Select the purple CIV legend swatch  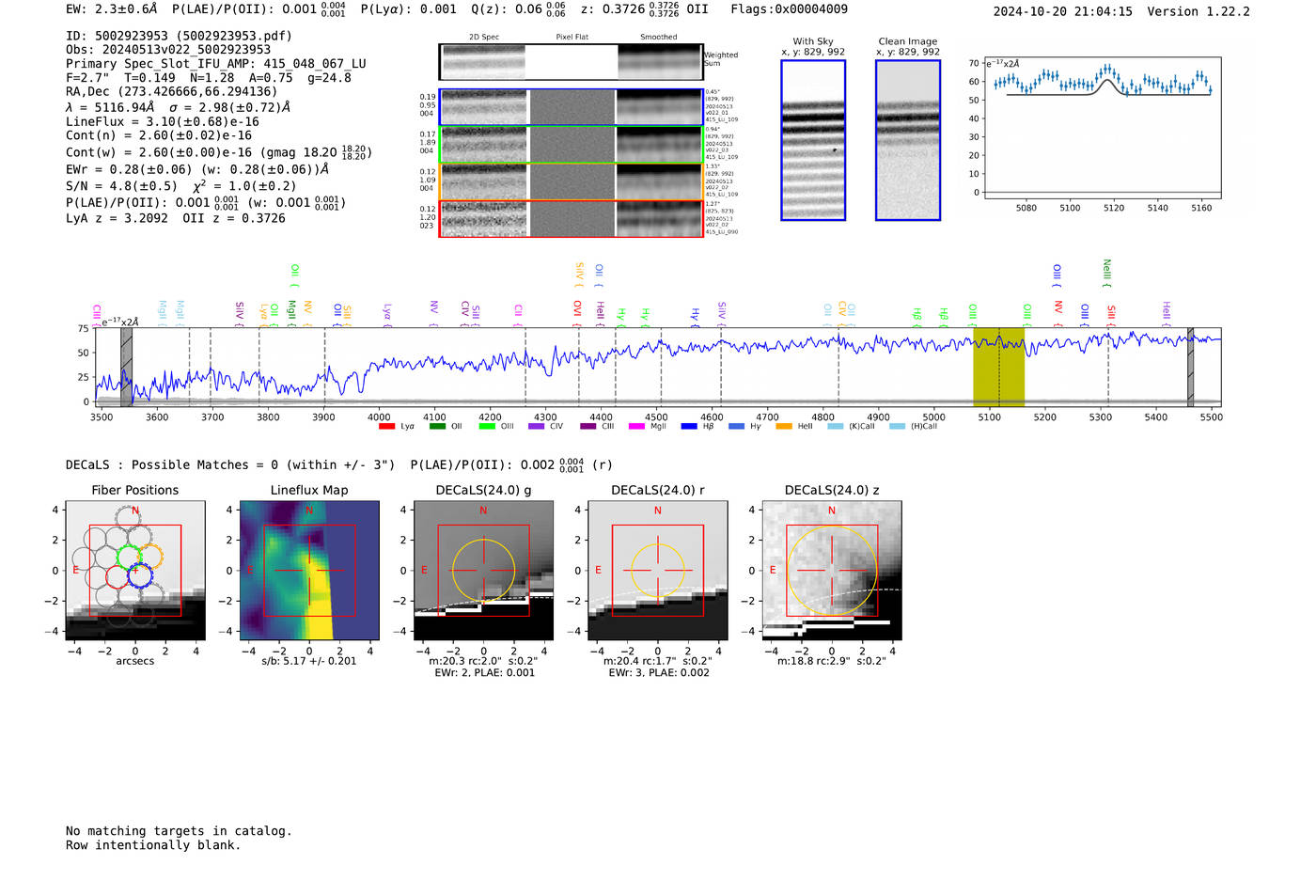536,427
